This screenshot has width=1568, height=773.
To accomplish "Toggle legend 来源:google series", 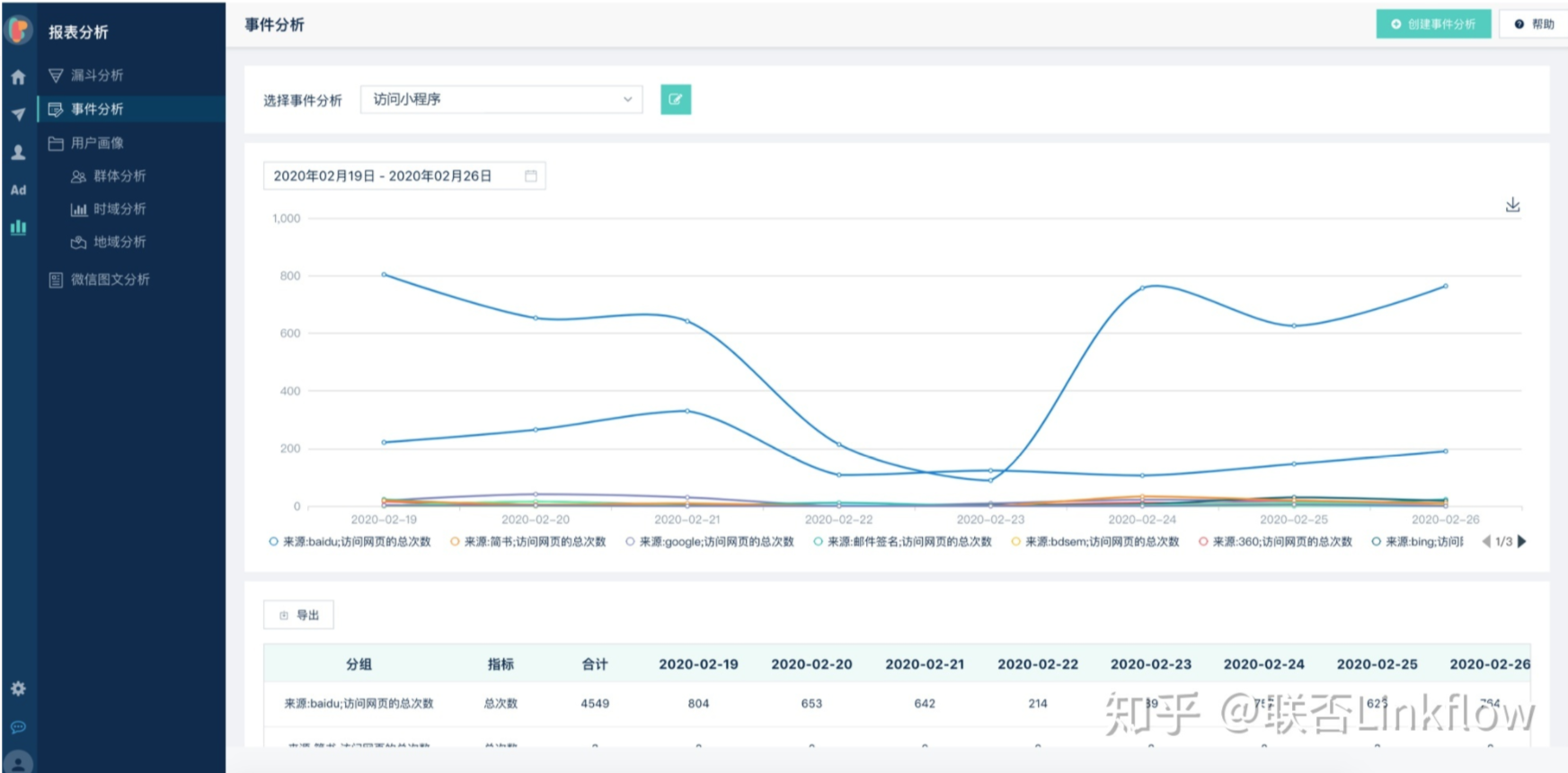I will pos(710,541).
